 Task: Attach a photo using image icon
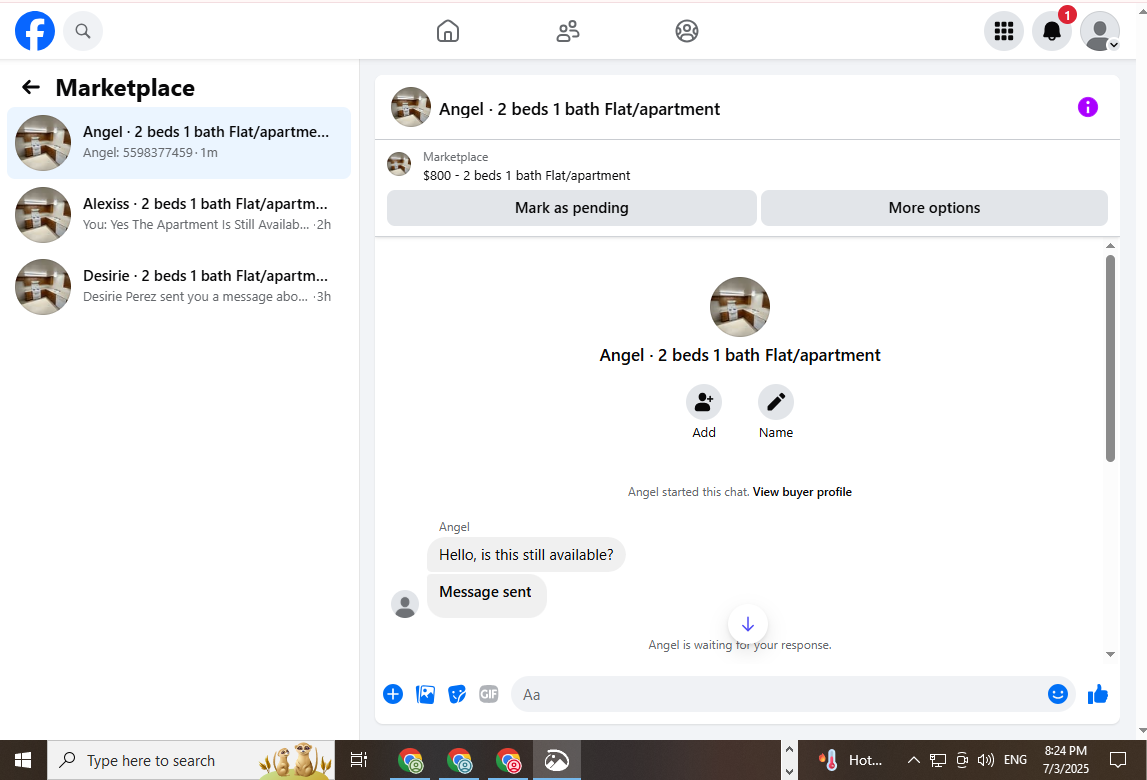coord(425,694)
